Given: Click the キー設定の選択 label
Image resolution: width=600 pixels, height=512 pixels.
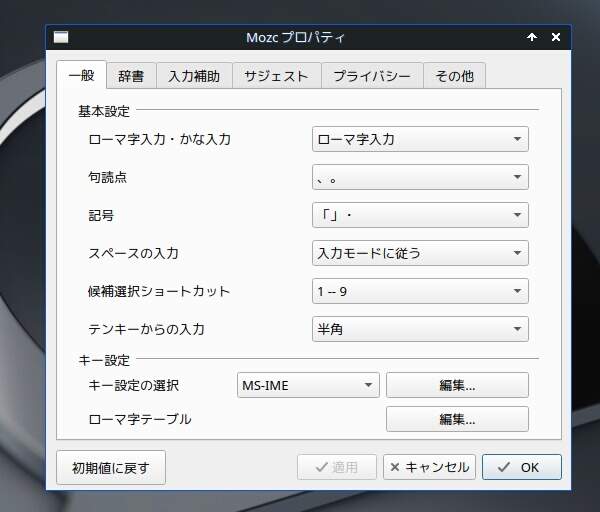Looking at the screenshot, I should pyautogui.click(x=134, y=385).
